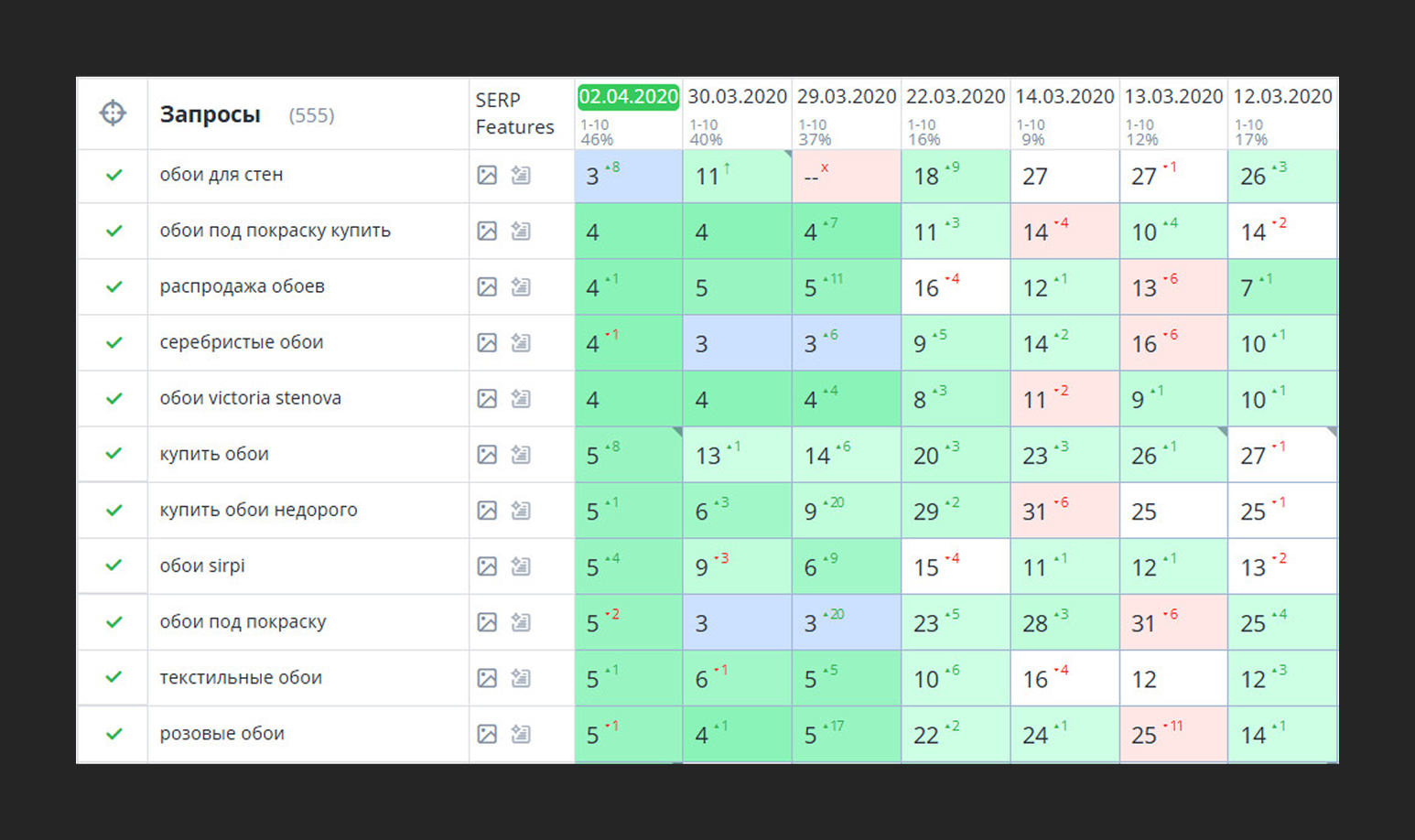
Task: Click image SERP icon for купить обои row
Action: coord(487,454)
